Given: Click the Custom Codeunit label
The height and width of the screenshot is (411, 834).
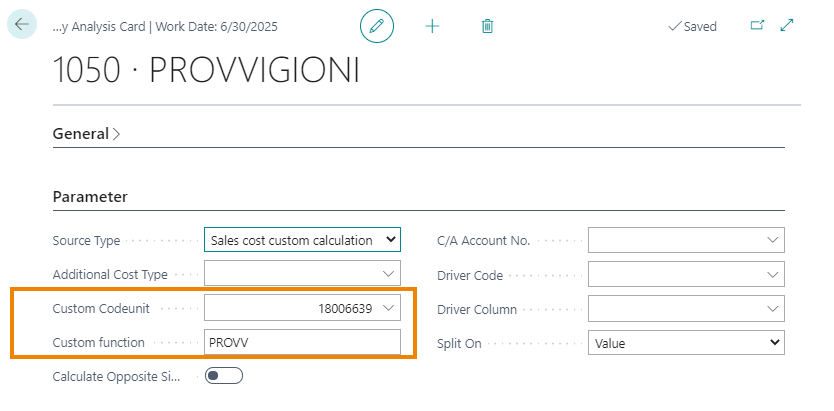Looking at the screenshot, I should (101, 308).
